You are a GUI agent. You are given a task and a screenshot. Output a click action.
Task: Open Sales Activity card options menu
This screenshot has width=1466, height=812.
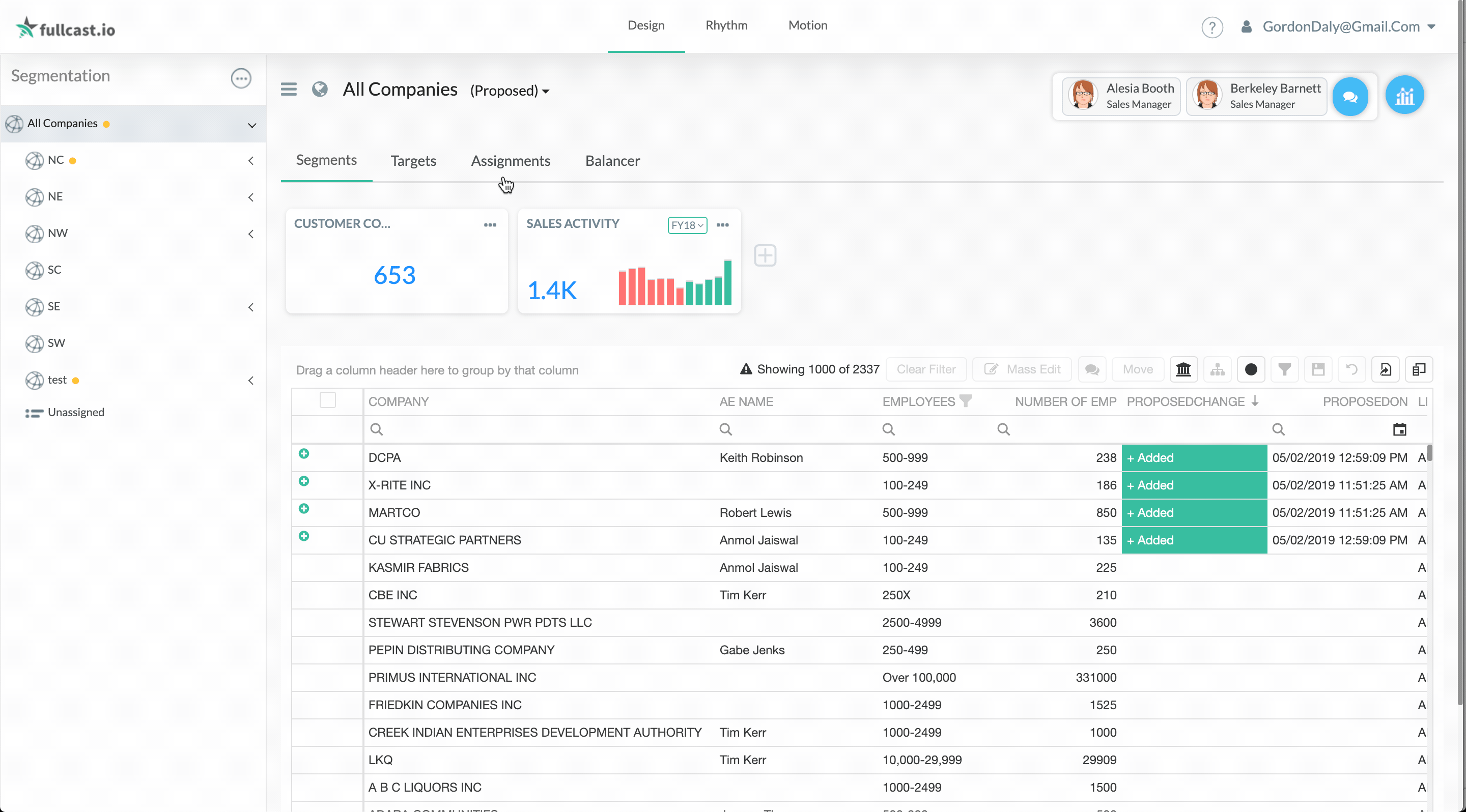pos(722,225)
